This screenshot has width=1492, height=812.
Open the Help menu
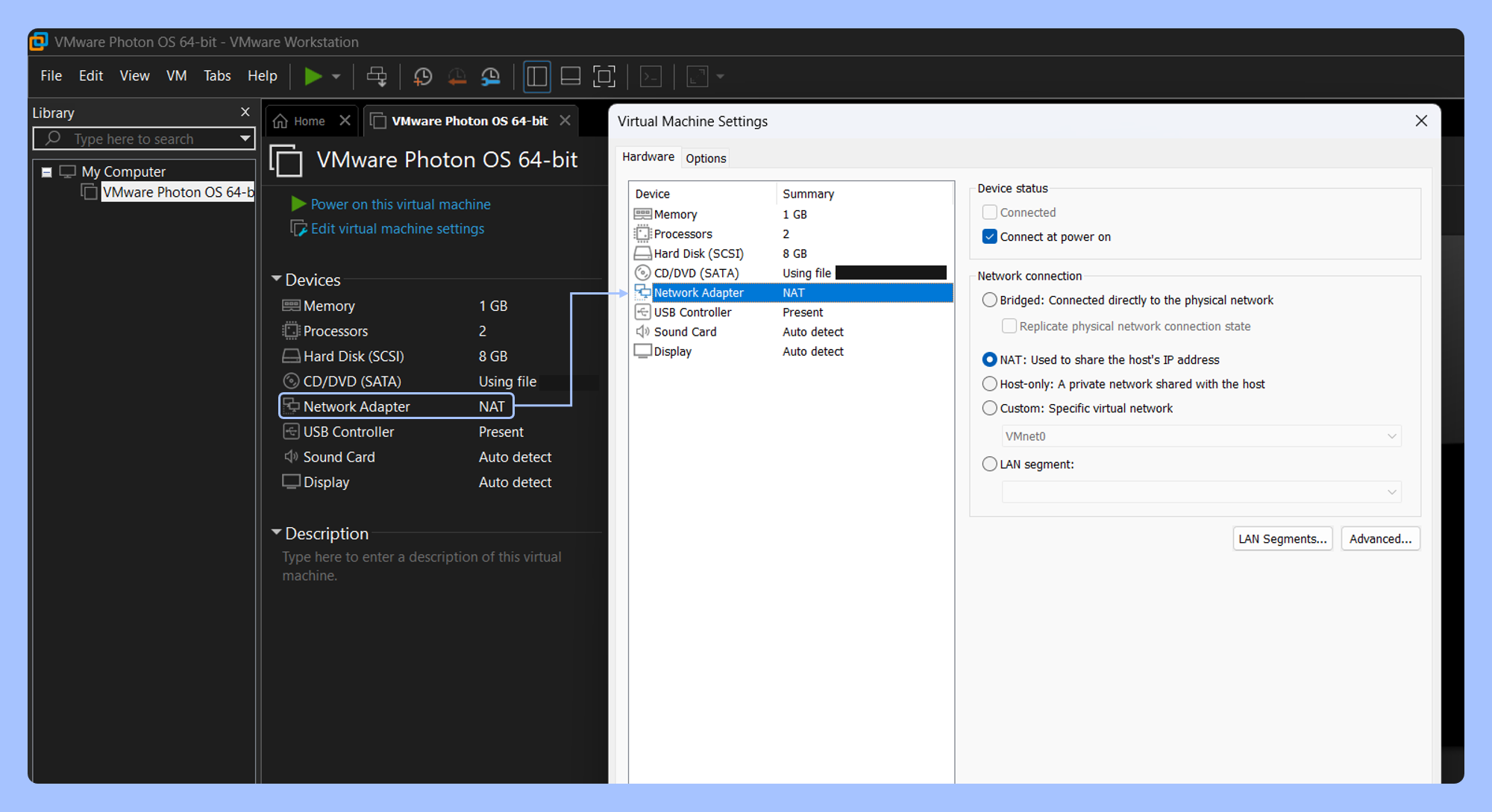click(262, 76)
